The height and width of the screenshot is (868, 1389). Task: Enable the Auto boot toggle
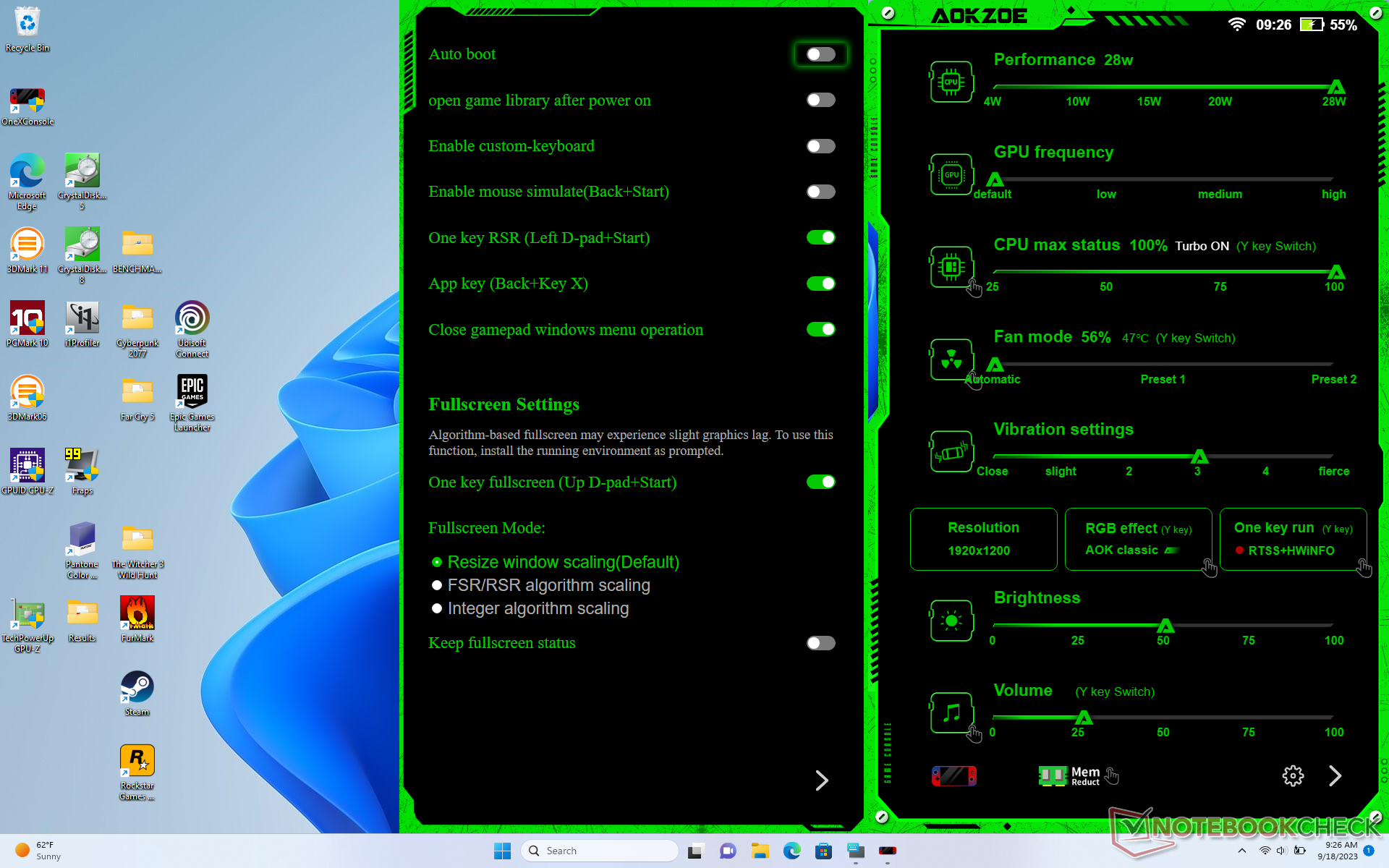pos(820,54)
